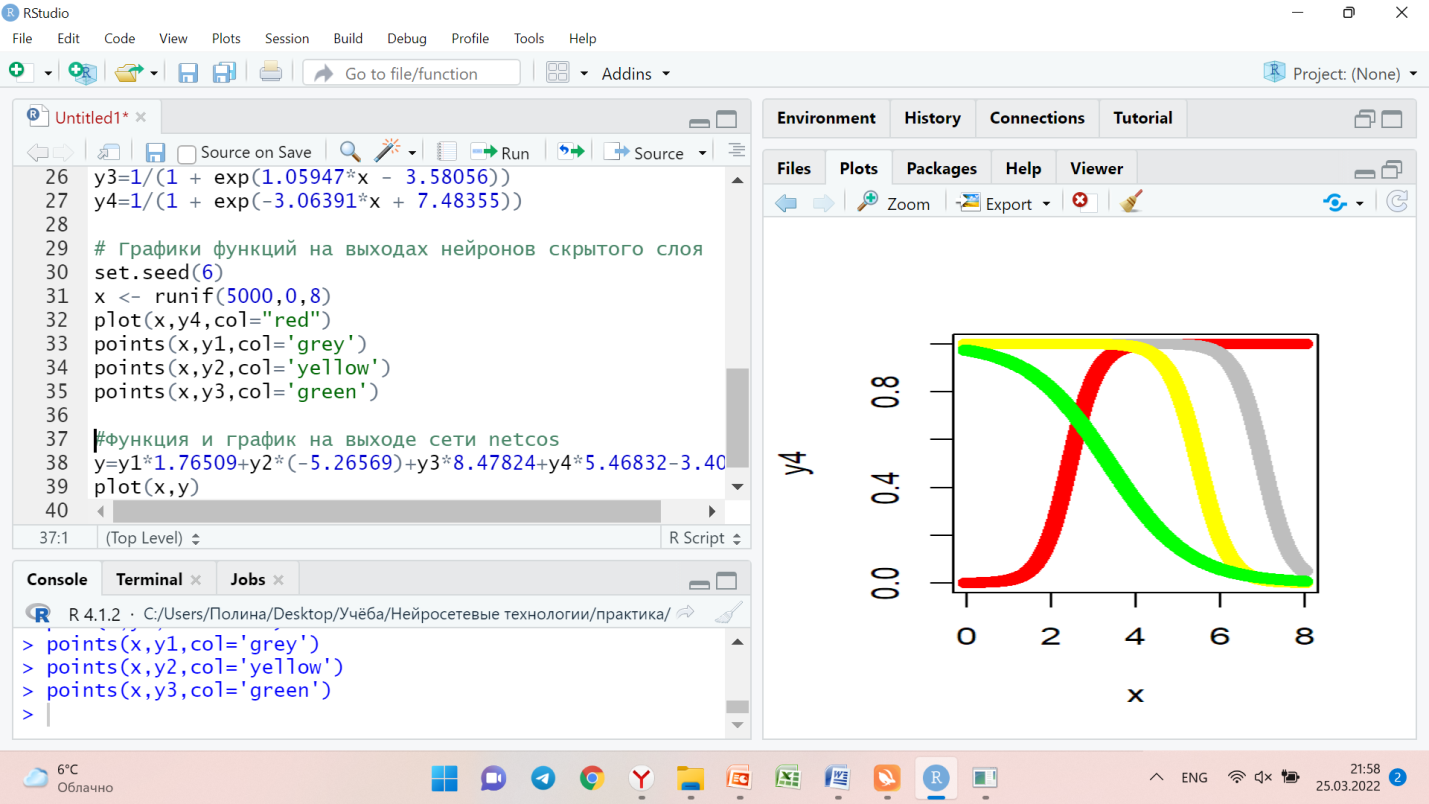Expand the panes layout dropdown arrow

[584, 73]
